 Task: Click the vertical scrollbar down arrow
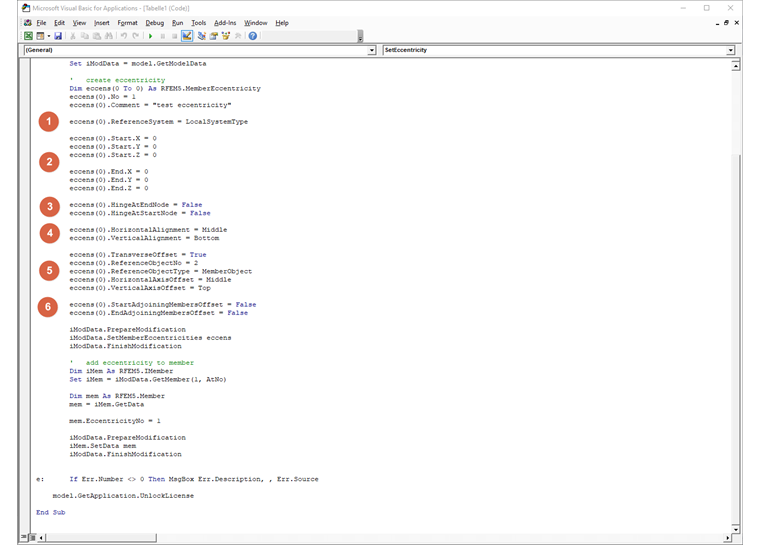pyautogui.click(x=736, y=529)
